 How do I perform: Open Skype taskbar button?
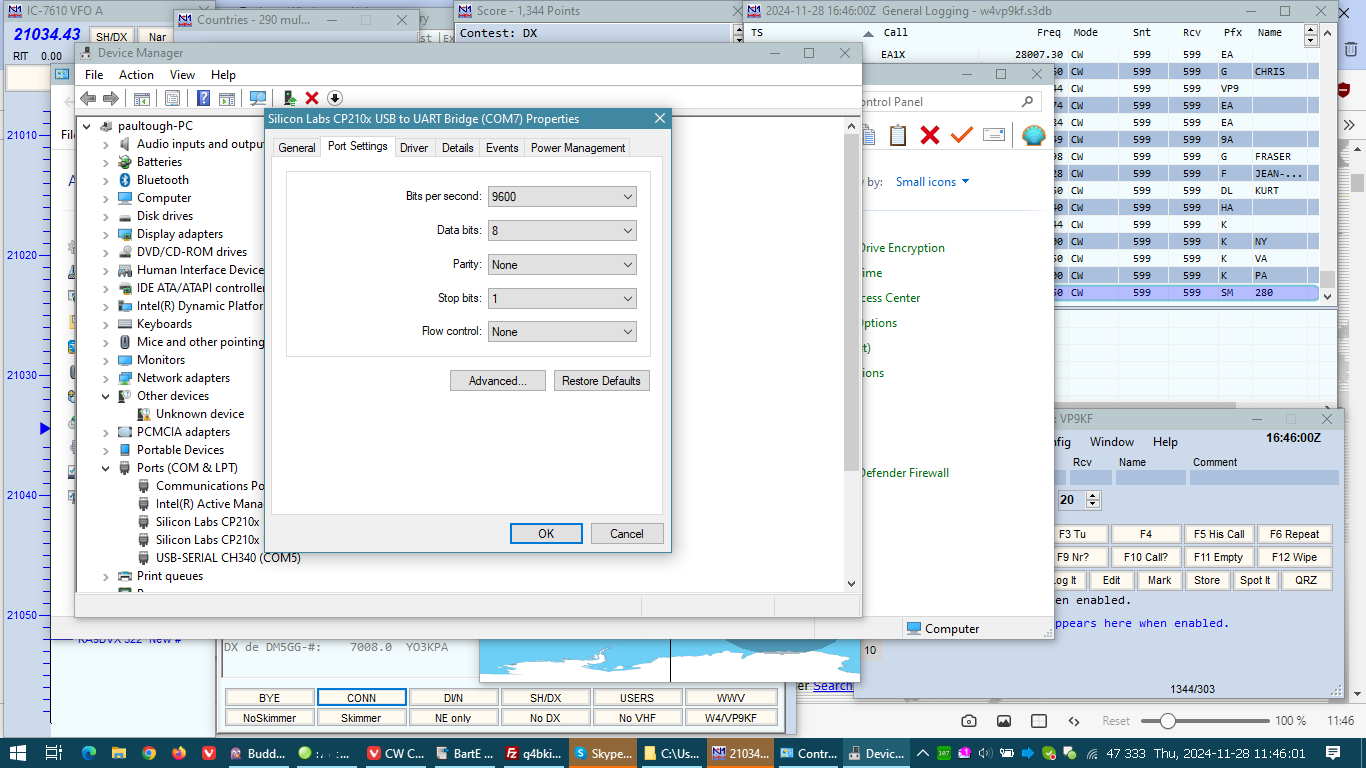click(x=603, y=753)
